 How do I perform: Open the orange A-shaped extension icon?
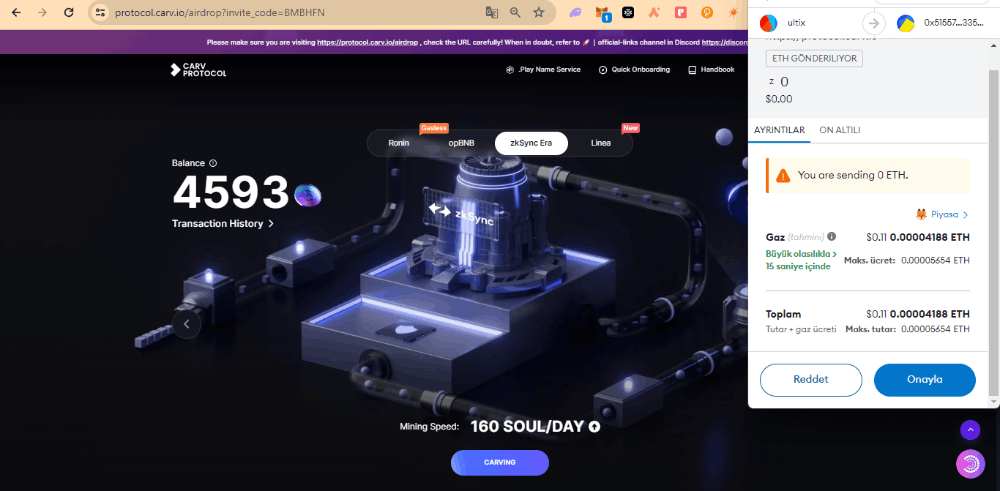(x=654, y=12)
